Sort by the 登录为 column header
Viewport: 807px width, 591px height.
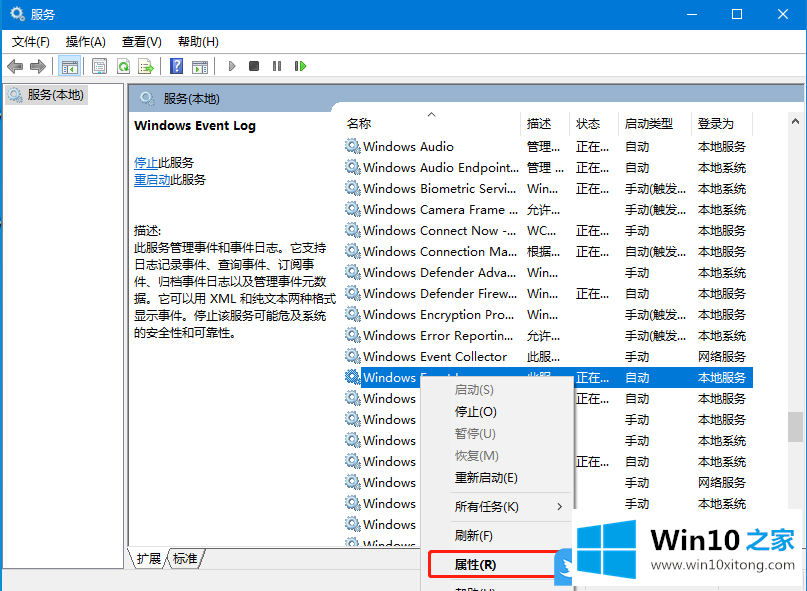tap(722, 124)
